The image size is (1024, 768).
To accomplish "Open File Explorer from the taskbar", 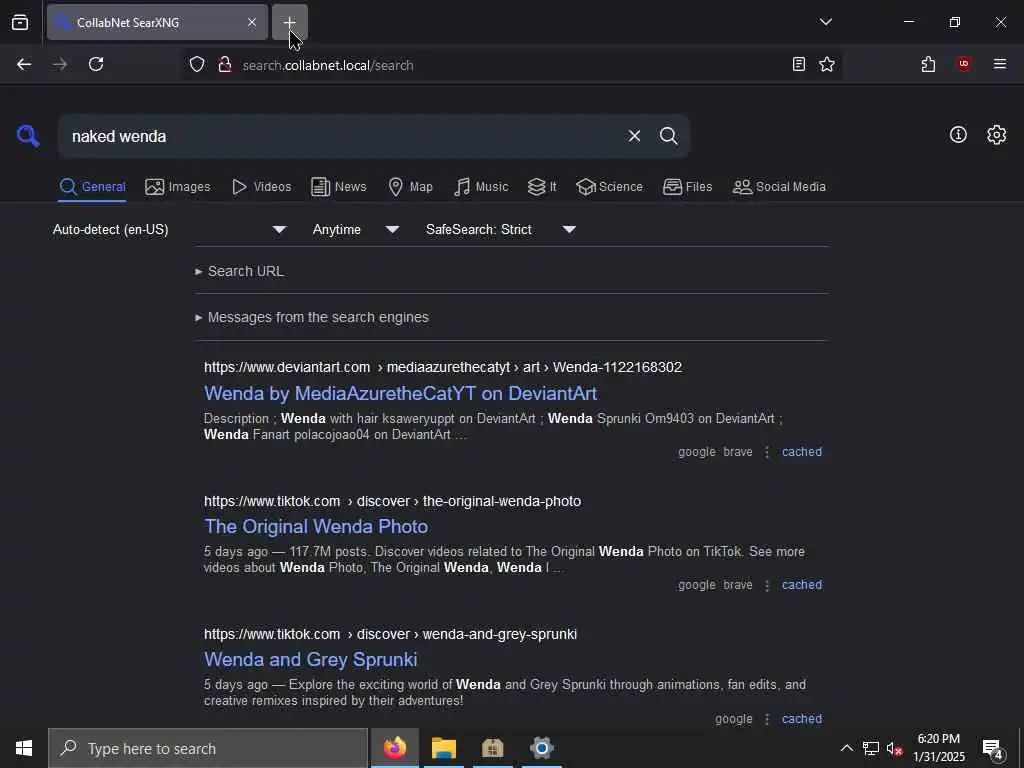I will 443,748.
